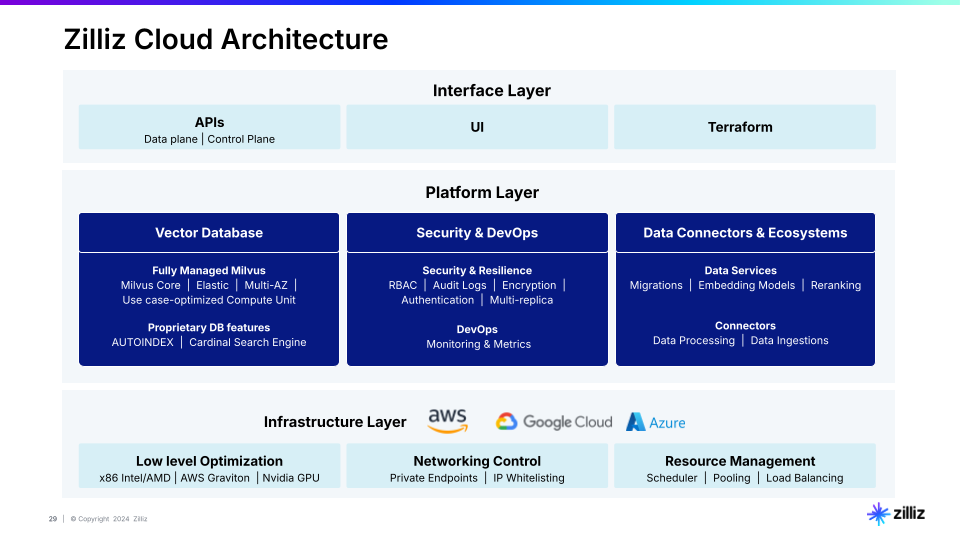Click the 'RBAC' text
The image size is (960, 540).
tap(403, 285)
